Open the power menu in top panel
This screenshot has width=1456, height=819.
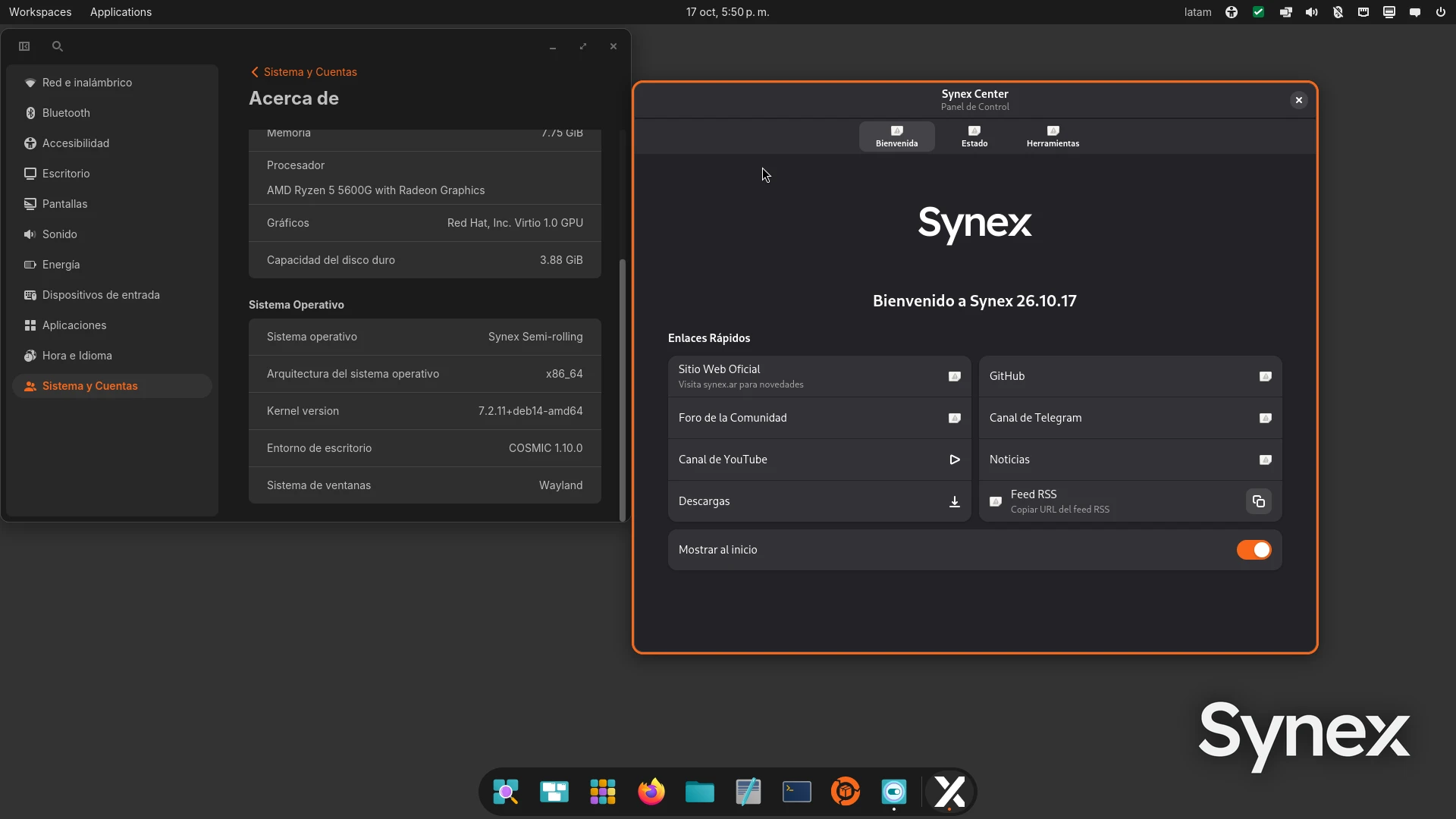[1440, 12]
